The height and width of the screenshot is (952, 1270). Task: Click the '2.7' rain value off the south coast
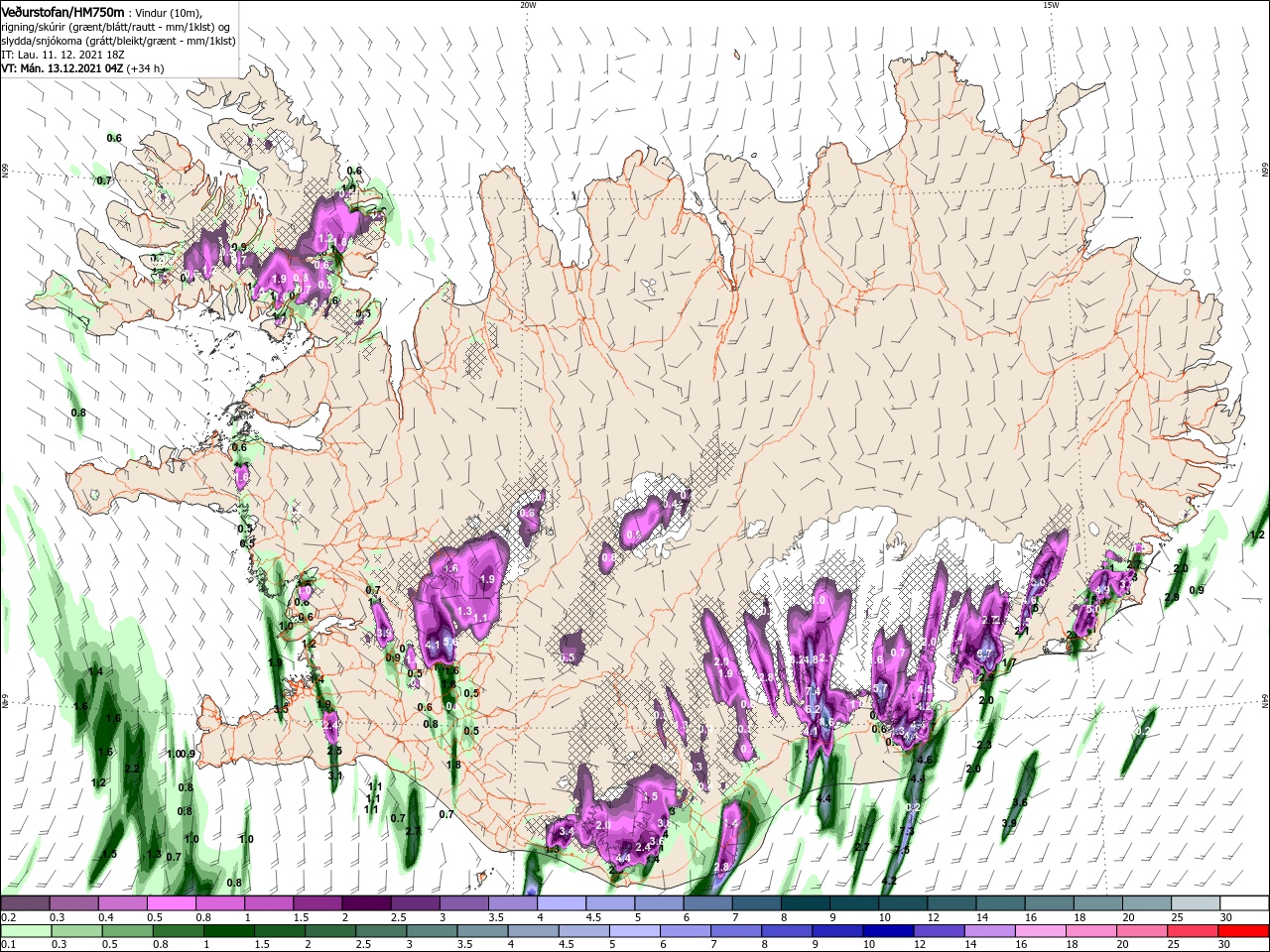pyautogui.click(x=861, y=847)
